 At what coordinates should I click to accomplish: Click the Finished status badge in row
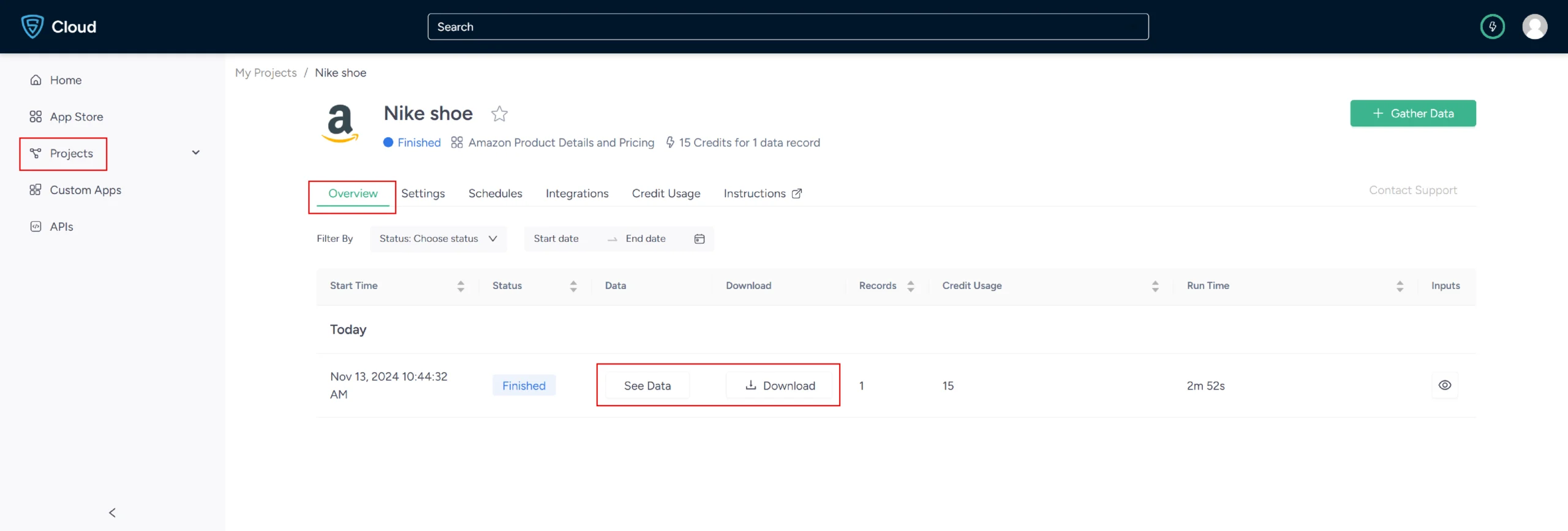tap(524, 386)
